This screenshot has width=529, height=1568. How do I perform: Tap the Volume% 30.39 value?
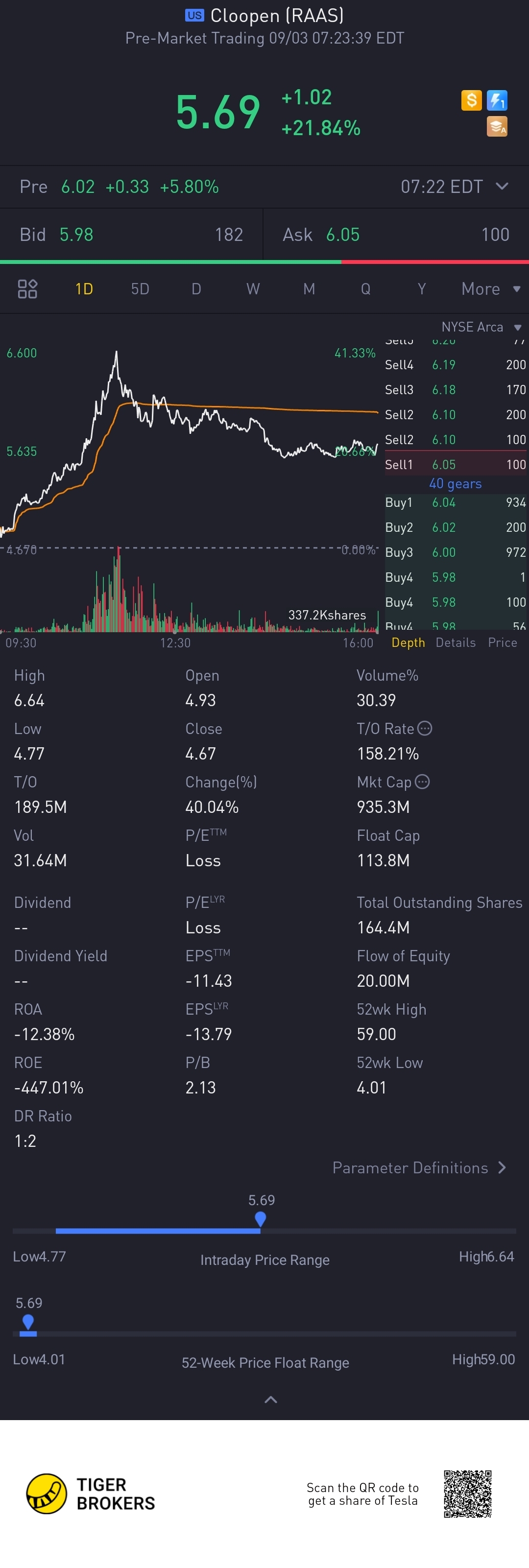coord(376,700)
